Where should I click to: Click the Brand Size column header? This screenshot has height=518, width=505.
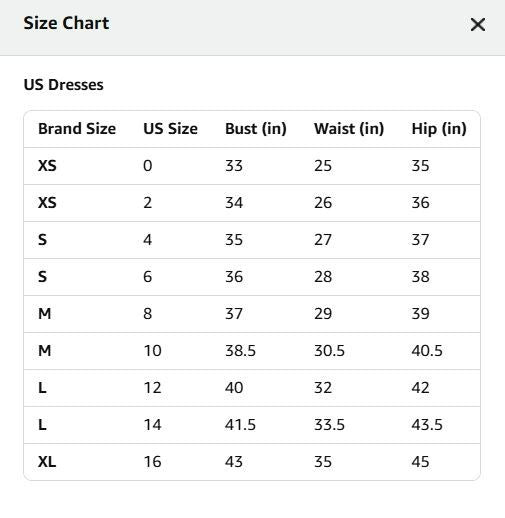[77, 129]
